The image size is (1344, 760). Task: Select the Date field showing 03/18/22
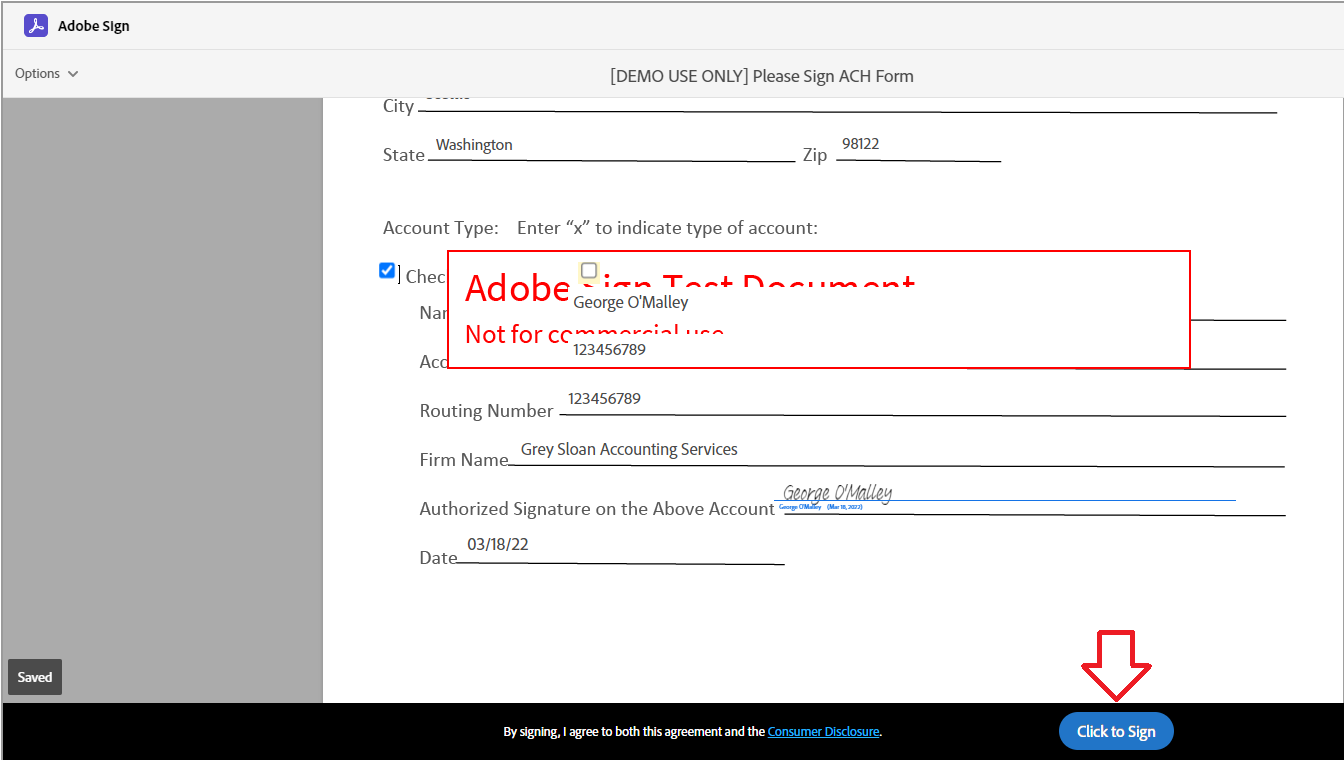(620, 548)
